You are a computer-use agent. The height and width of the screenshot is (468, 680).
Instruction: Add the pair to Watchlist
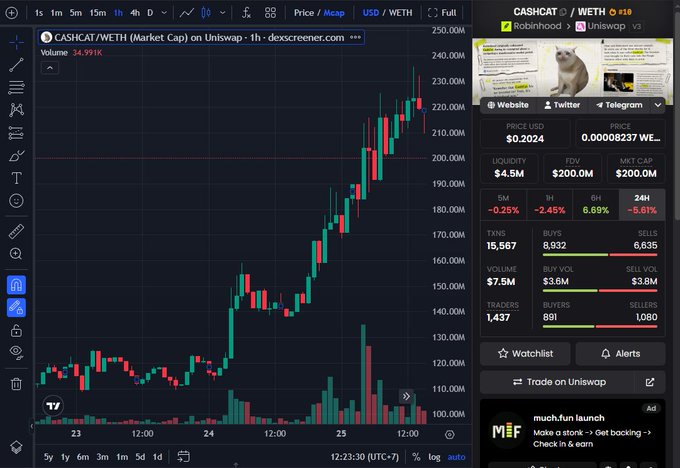coord(525,353)
